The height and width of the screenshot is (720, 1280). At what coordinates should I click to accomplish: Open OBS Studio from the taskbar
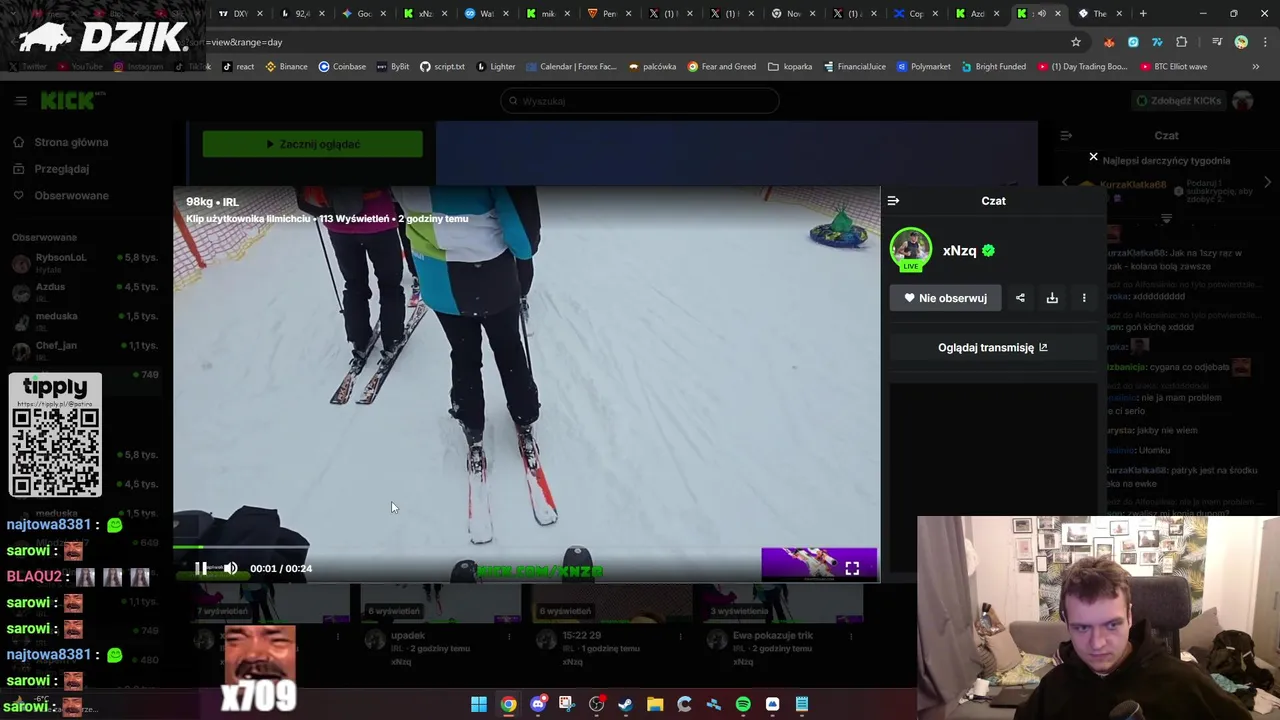coord(597,704)
